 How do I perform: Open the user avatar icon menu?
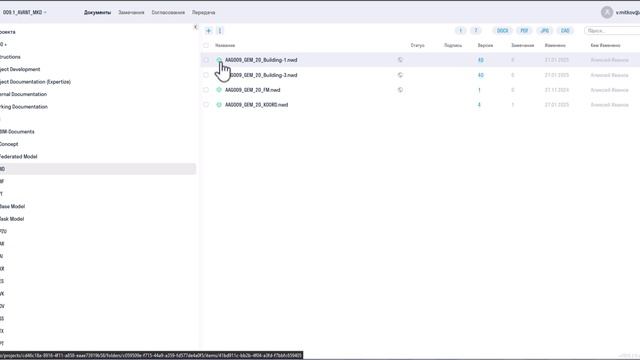click(x=607, y=12)
